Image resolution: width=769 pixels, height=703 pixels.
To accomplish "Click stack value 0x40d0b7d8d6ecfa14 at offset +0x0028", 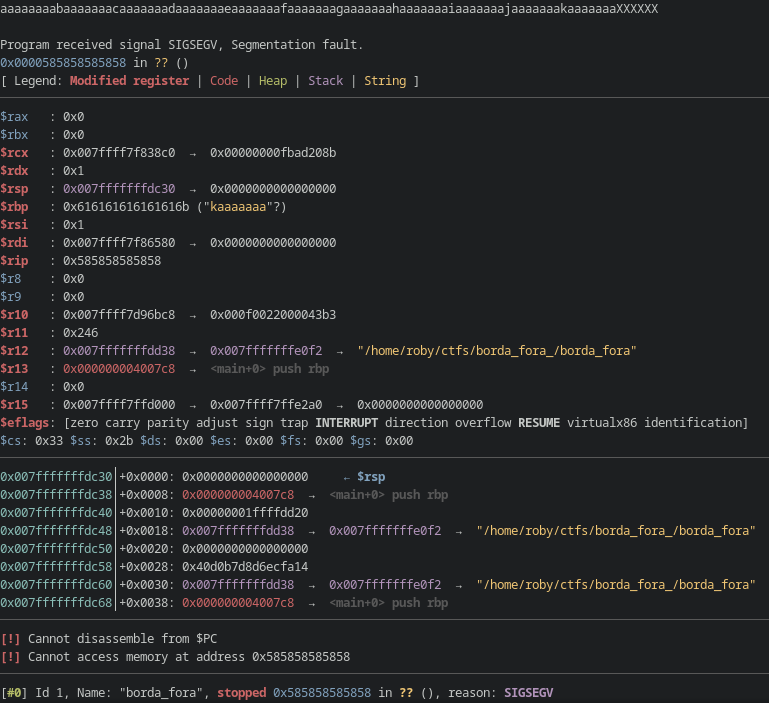I will (x=245, y=567).
